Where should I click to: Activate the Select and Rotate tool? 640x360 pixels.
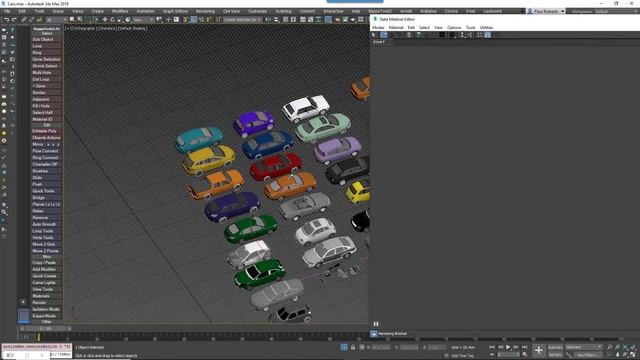click(x=112, y=20)
